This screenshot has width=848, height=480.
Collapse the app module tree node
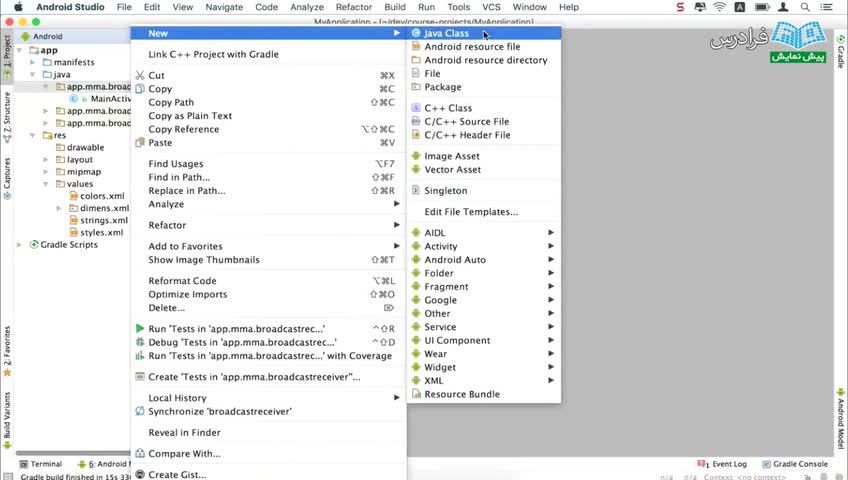20,50
